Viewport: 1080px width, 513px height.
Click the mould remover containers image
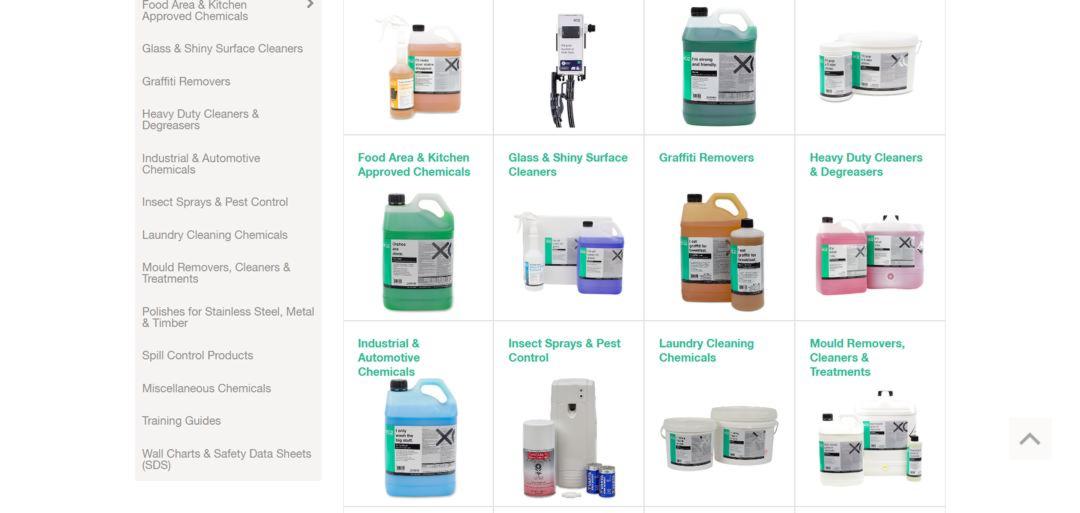click(870, 438)
